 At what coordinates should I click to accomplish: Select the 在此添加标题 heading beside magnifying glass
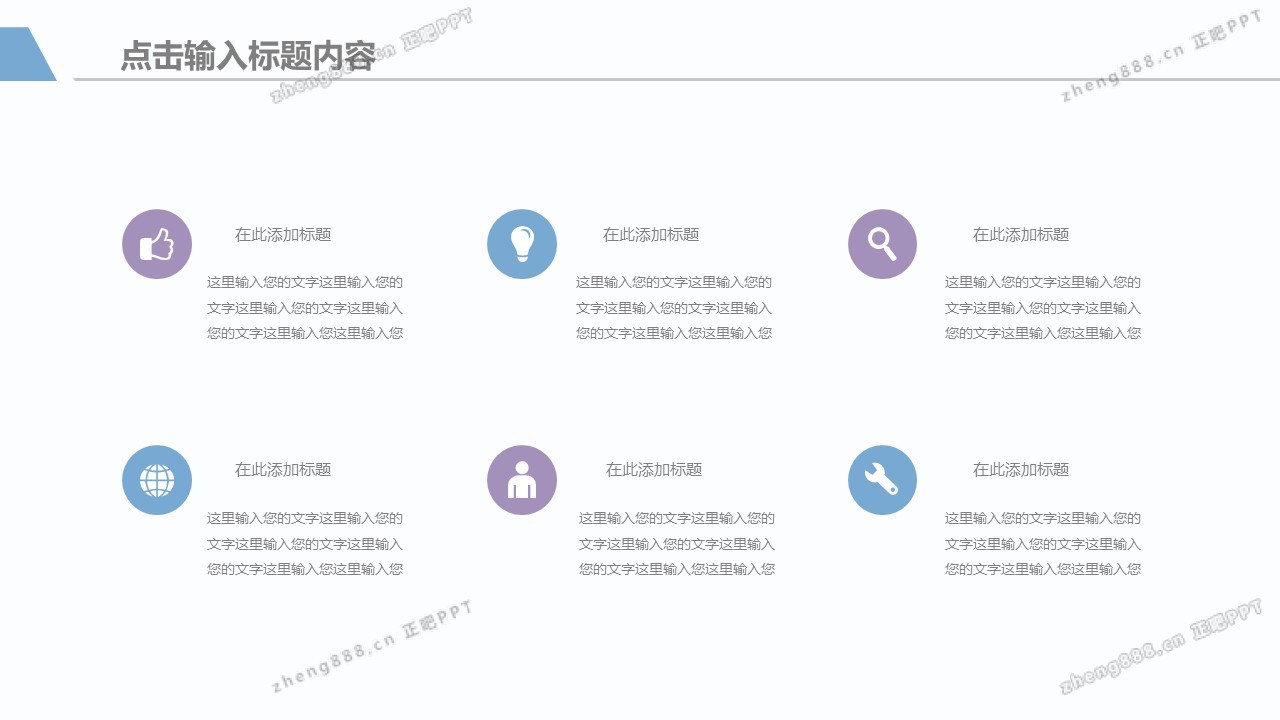point(1021,235)
